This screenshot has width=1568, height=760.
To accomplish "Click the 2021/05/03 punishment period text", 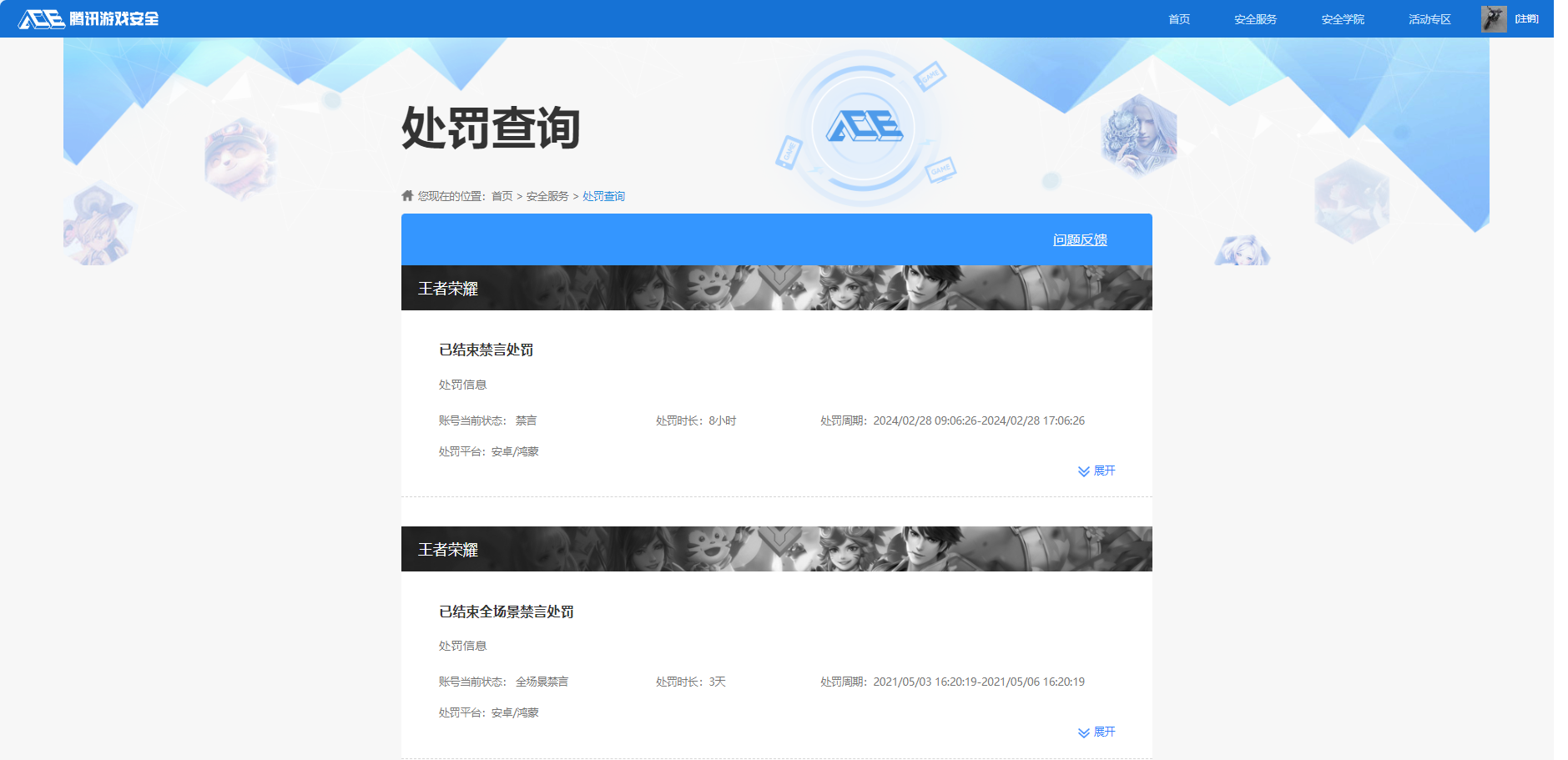I will tap(952, 682).
